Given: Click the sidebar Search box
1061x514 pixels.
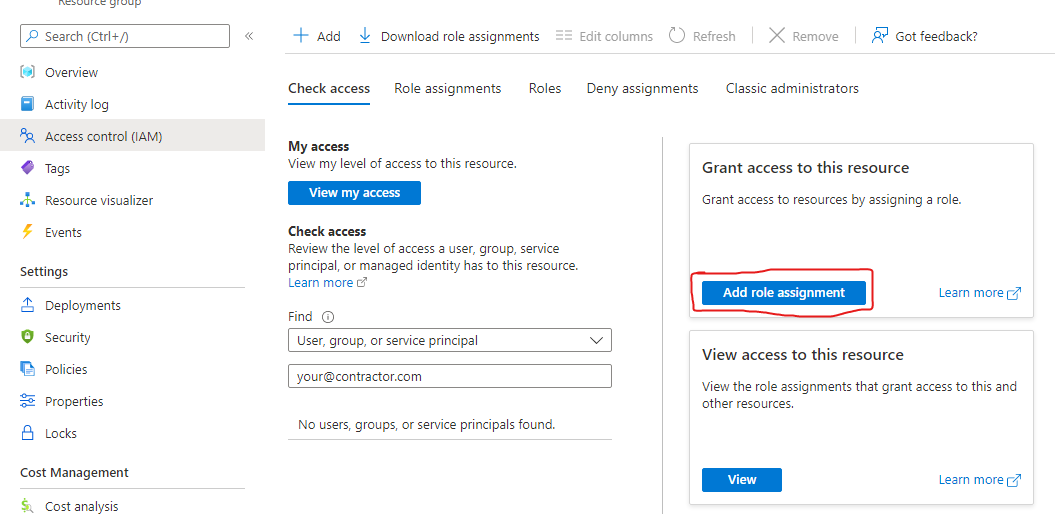Looking at the screenshot, I should [x=125, y=36].
